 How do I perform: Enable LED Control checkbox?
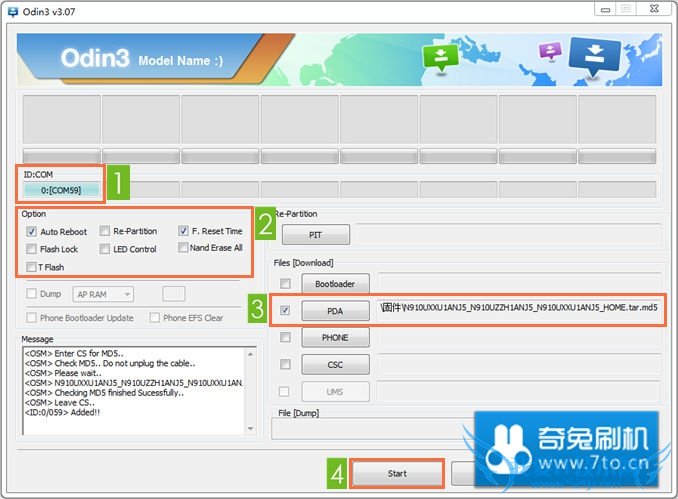(105, 249)
